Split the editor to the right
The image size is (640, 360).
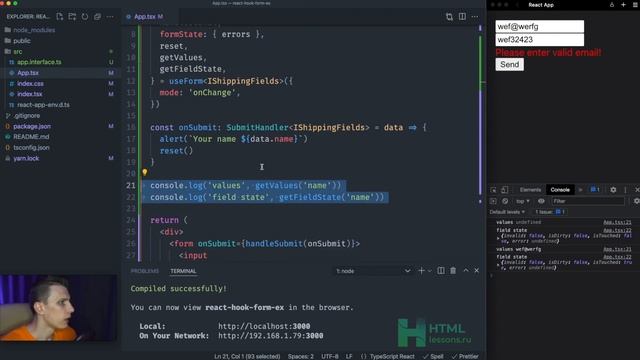pyautogui.click(x=462, y=16)
